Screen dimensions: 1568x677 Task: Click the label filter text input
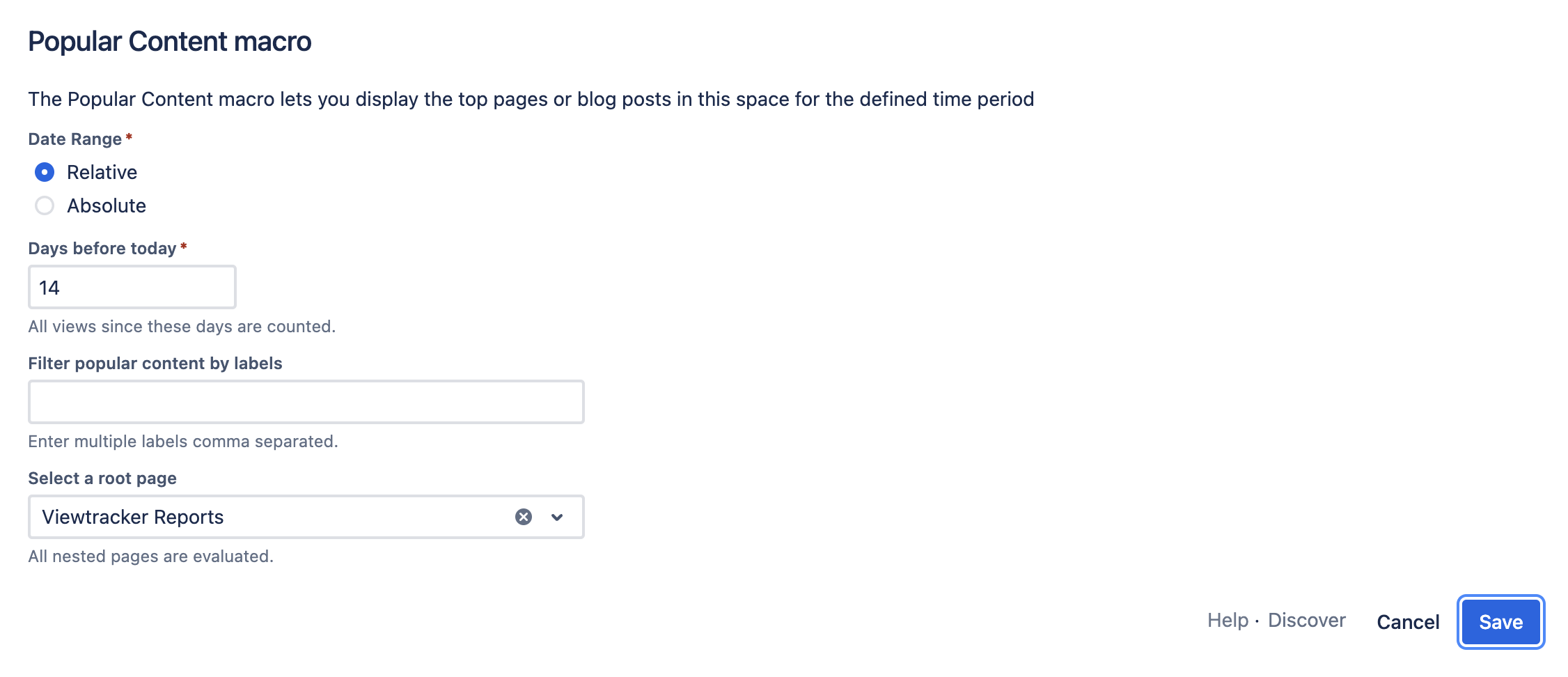(306, 402)
